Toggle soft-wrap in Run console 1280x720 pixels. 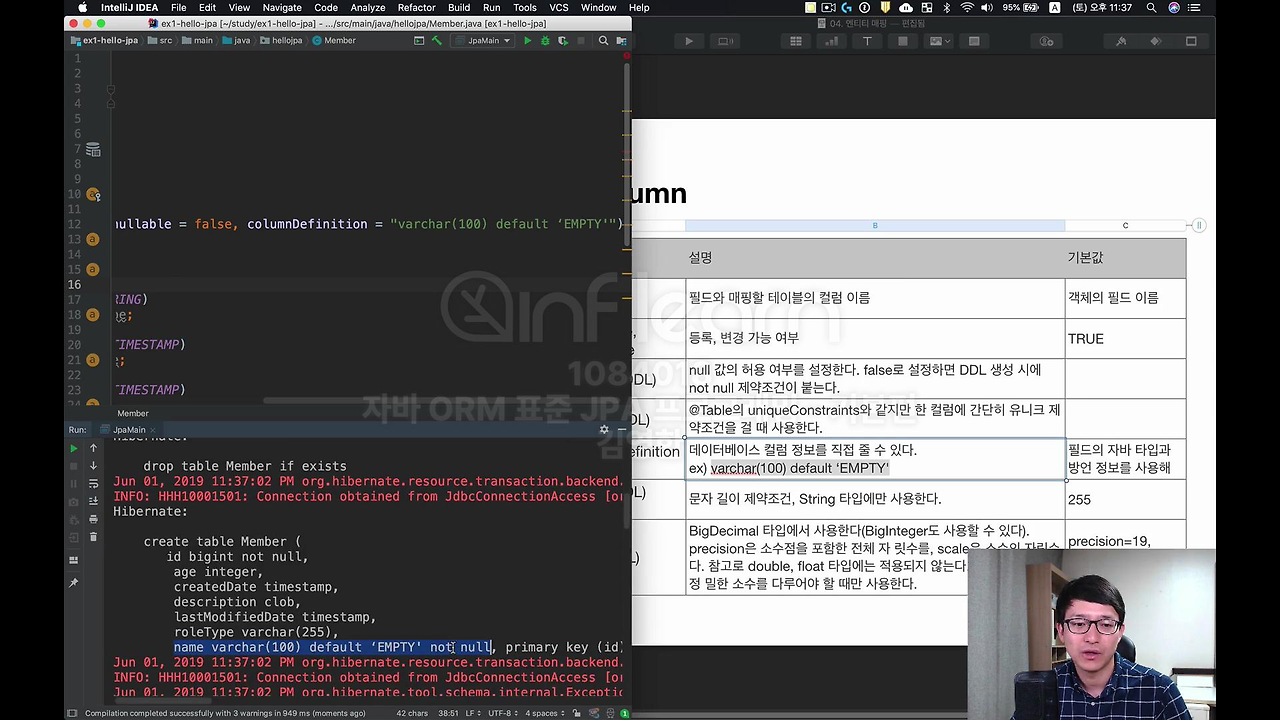(x=93, y=484)
